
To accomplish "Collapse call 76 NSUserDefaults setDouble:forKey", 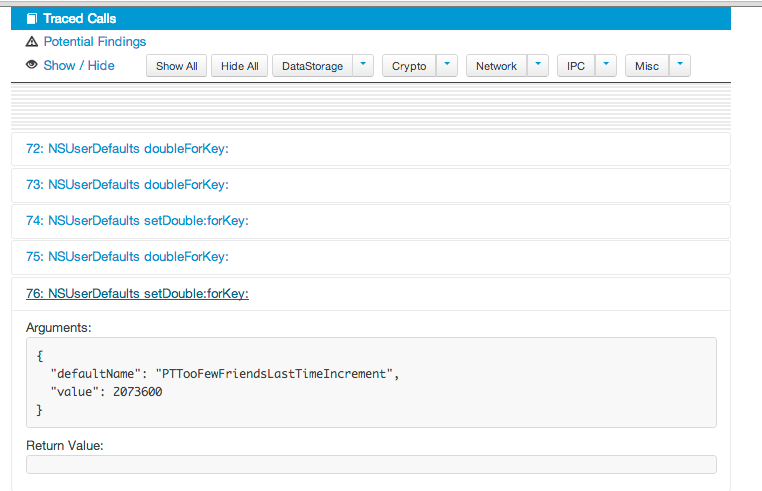I will (137, 293).
